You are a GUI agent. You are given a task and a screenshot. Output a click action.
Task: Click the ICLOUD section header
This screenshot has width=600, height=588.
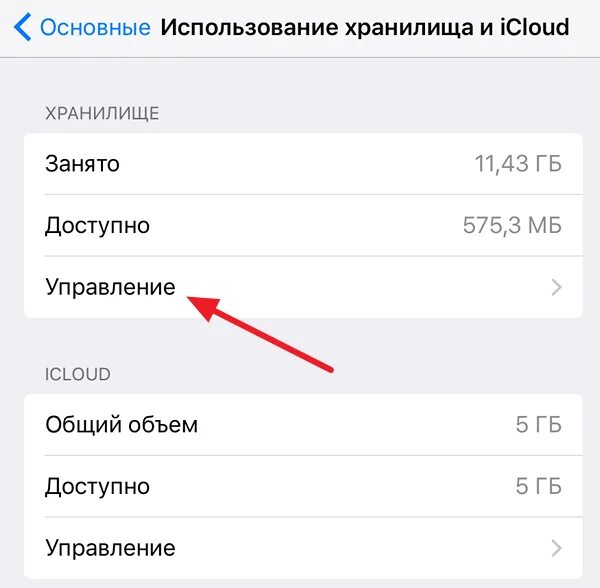pyautogui.click(x=78, y=375)
